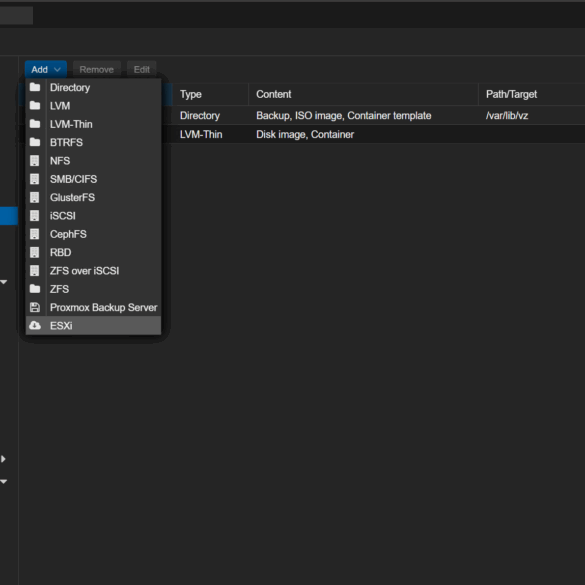The image size is (585, 585).
Task: Click the RBD server icon
Action: click(x=34, y=252)
